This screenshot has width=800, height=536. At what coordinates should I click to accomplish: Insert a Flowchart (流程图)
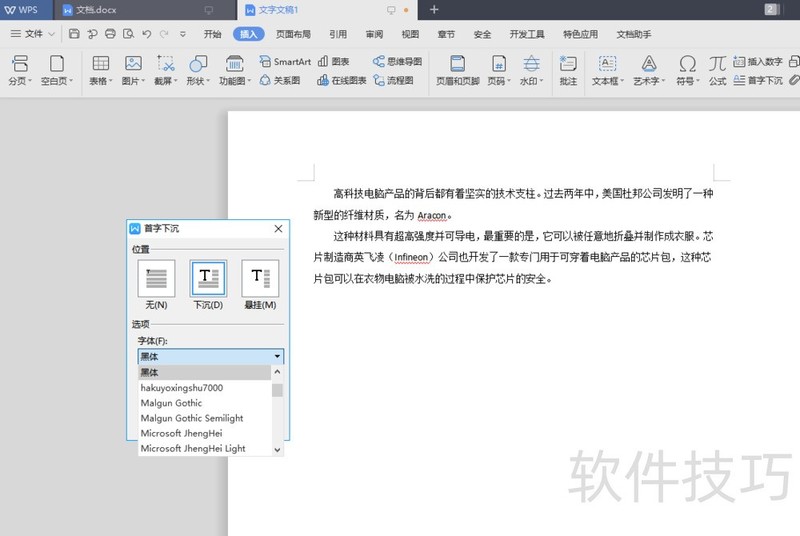tap(393, 81)
